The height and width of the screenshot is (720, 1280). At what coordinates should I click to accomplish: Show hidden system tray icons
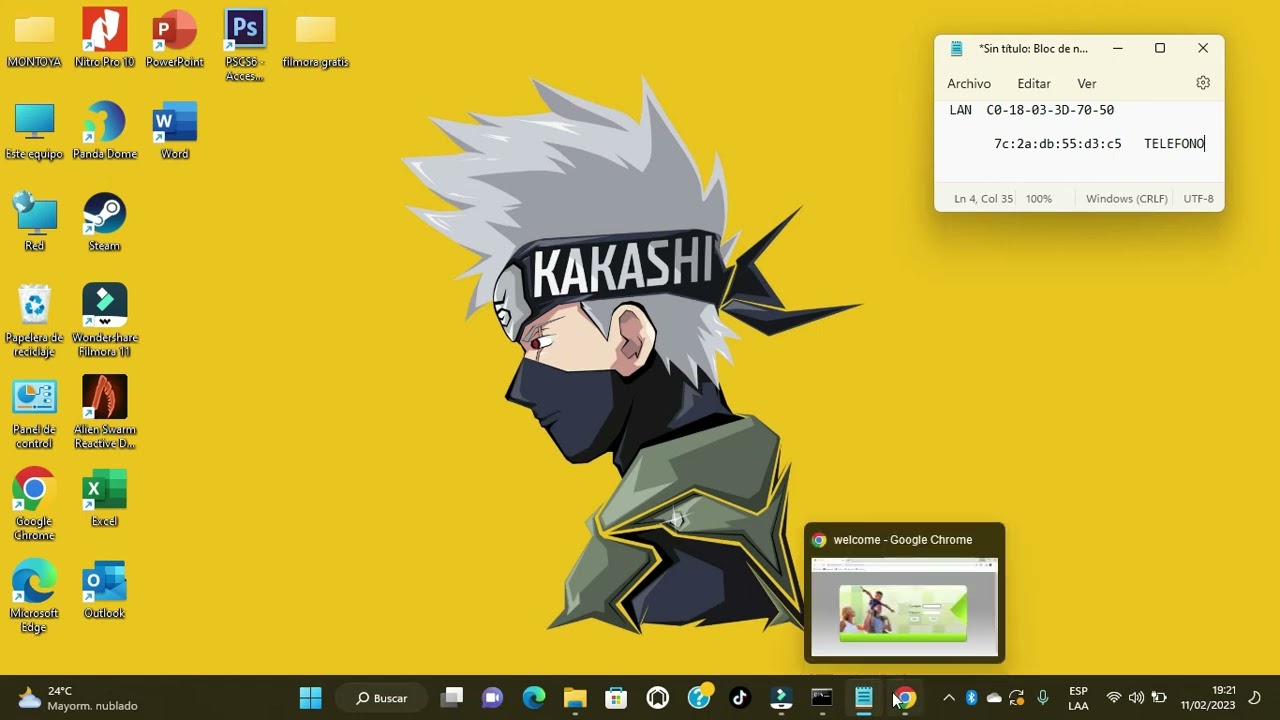point(949,698)
